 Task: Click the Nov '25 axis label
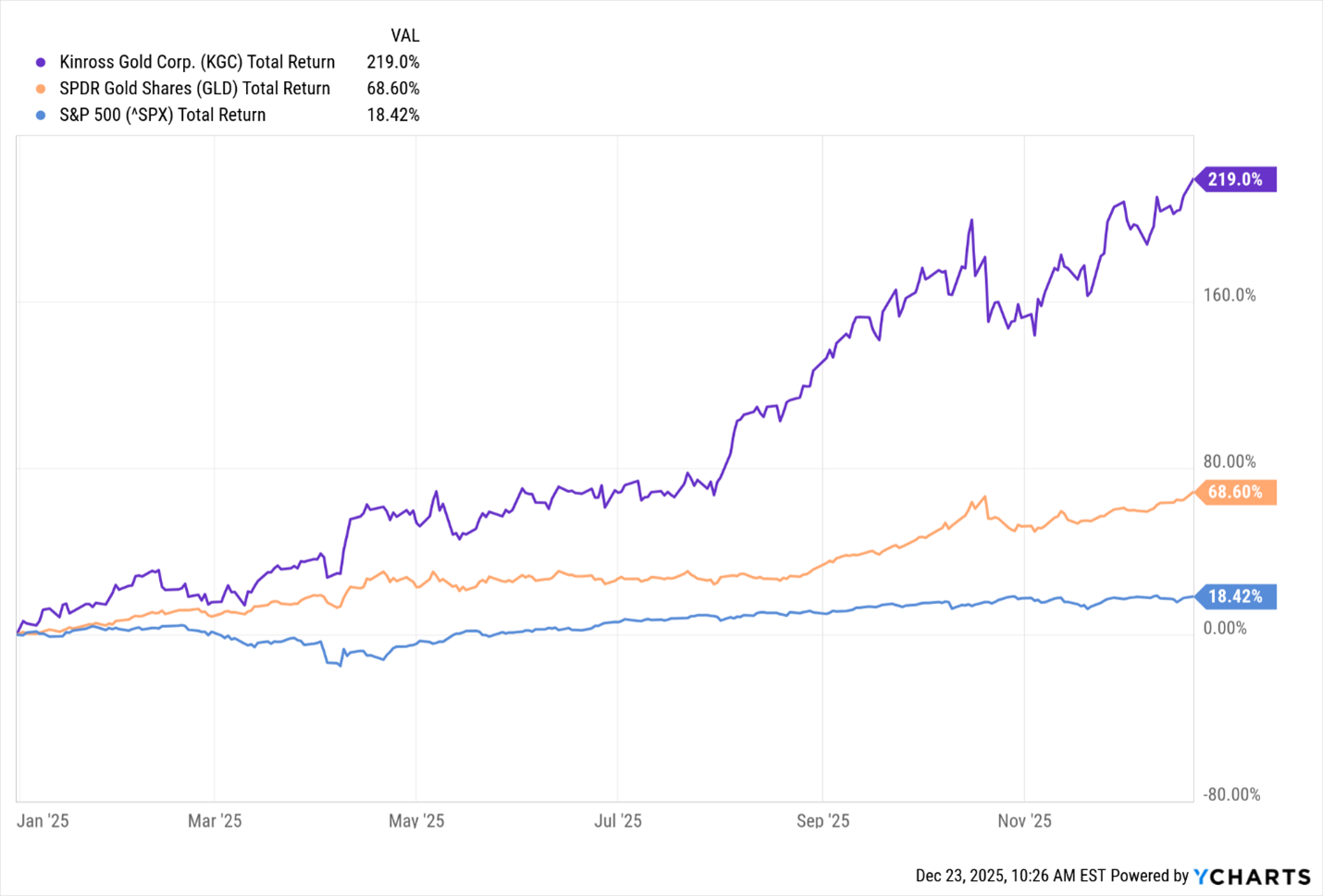[x=1024, y=821]
